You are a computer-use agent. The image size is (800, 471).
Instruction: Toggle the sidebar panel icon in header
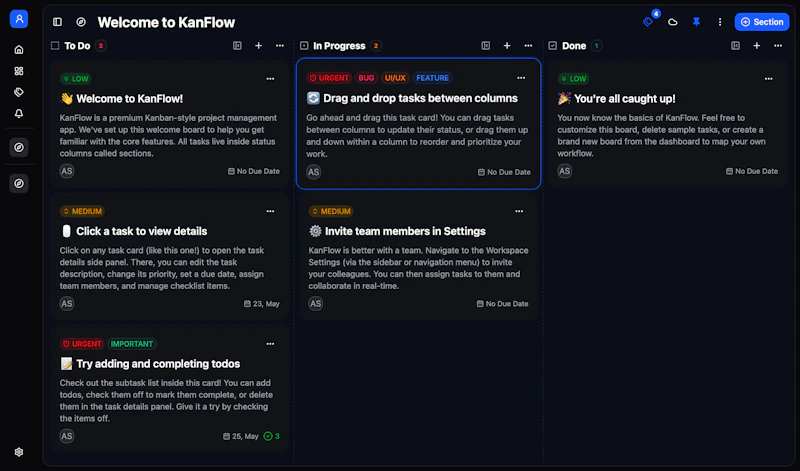pyautogui.click(x=57, y=22)
